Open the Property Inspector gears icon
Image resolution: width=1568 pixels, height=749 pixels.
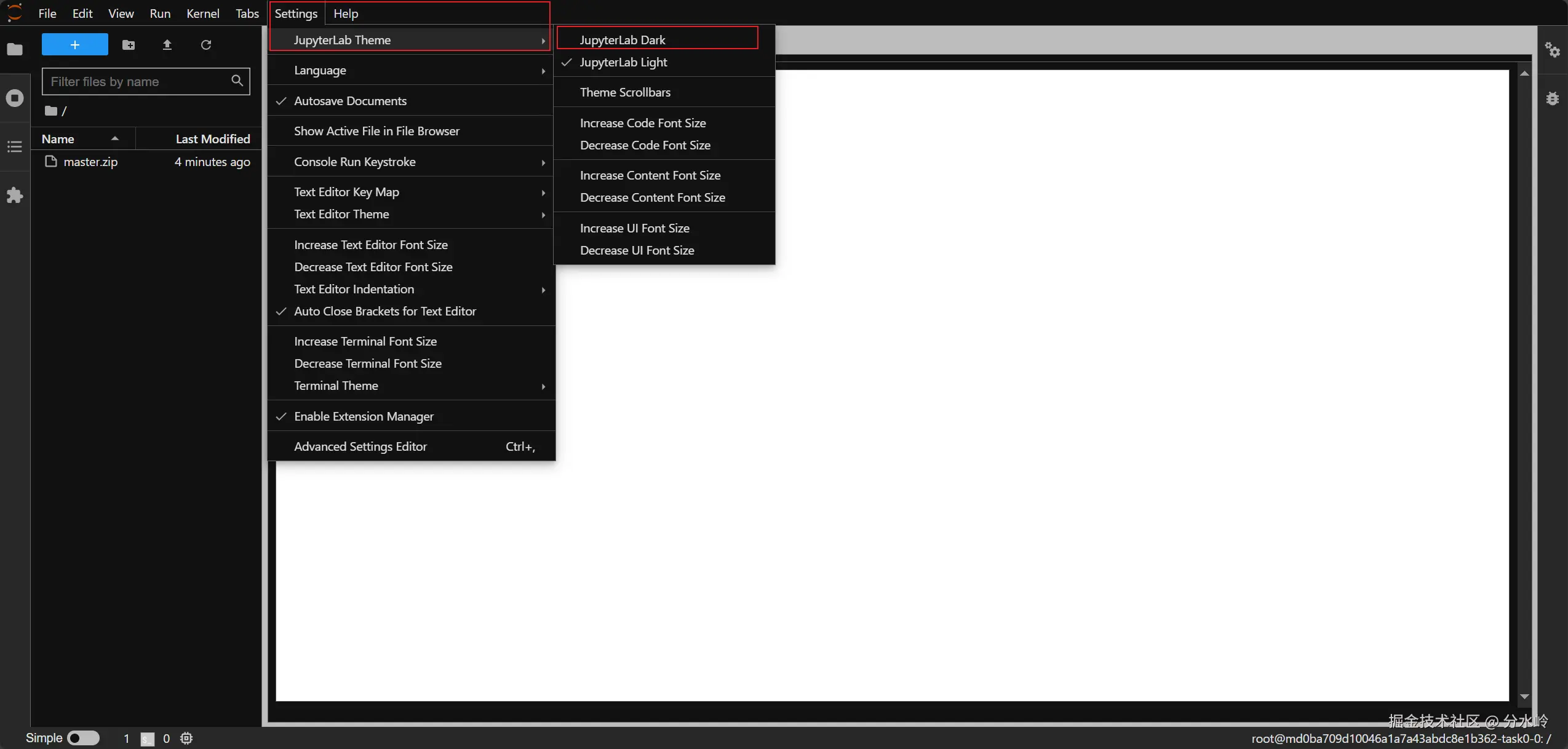pyautogui.click(x=1552, y=49)
